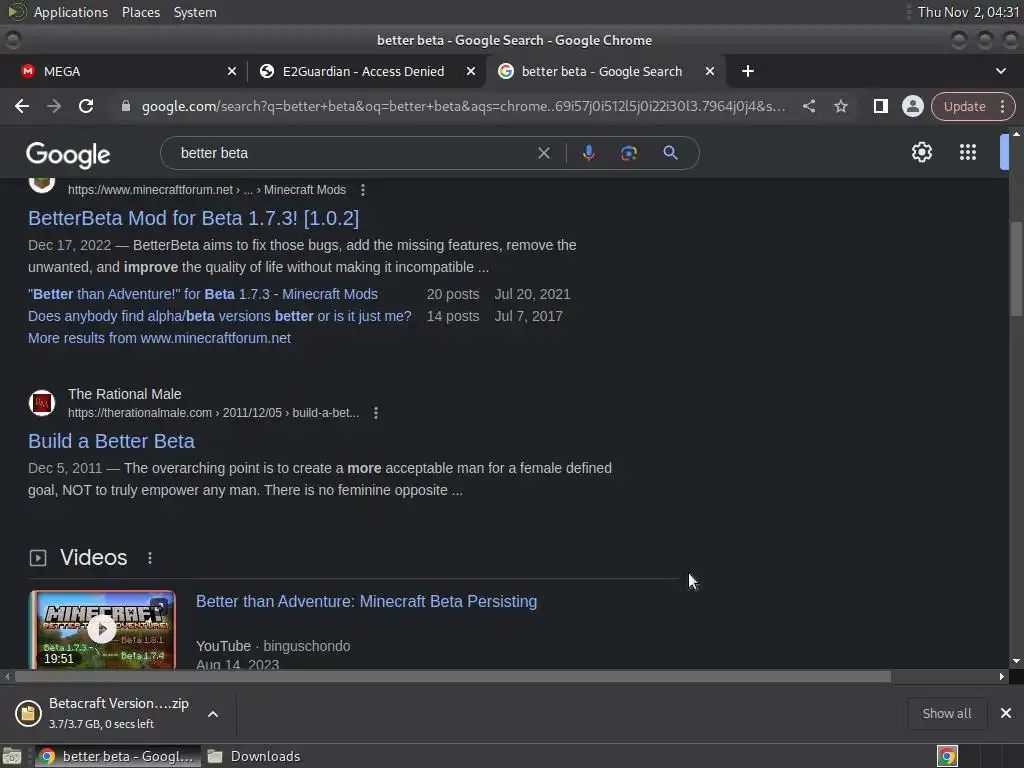Click Show all downloads
This screenshot has width=1024, height=768.
(x=946, y=714)
